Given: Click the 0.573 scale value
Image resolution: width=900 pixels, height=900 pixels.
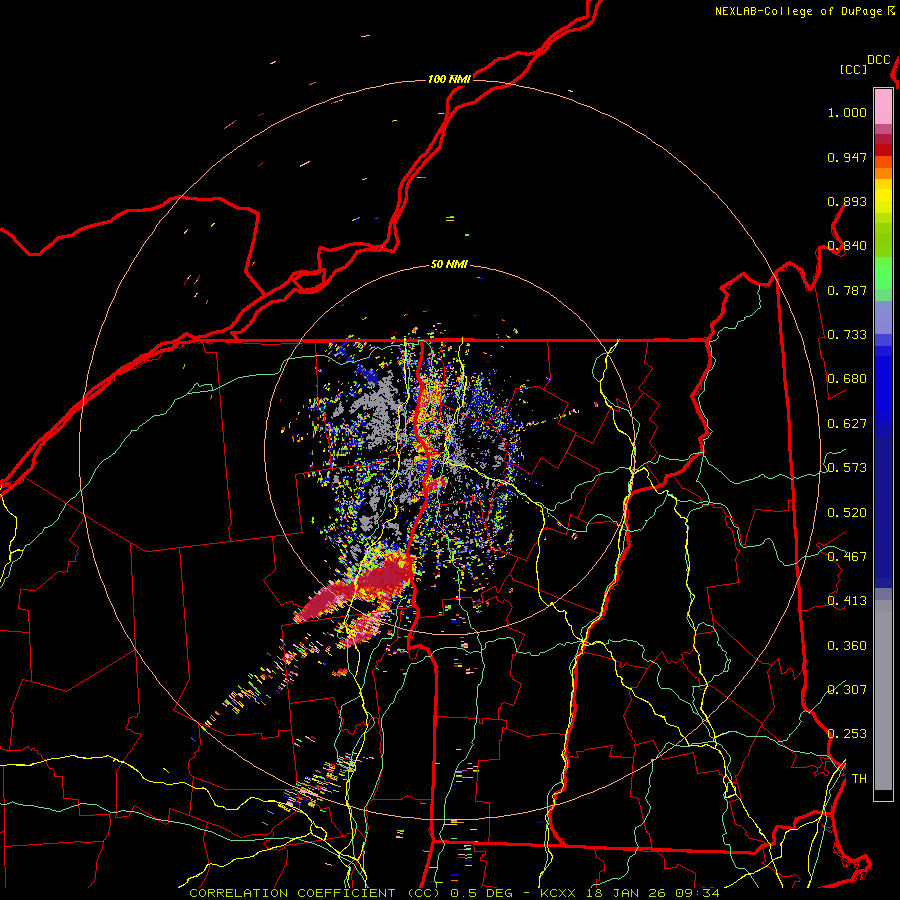Looking at the screenshot, I should [x=847, y=468].
